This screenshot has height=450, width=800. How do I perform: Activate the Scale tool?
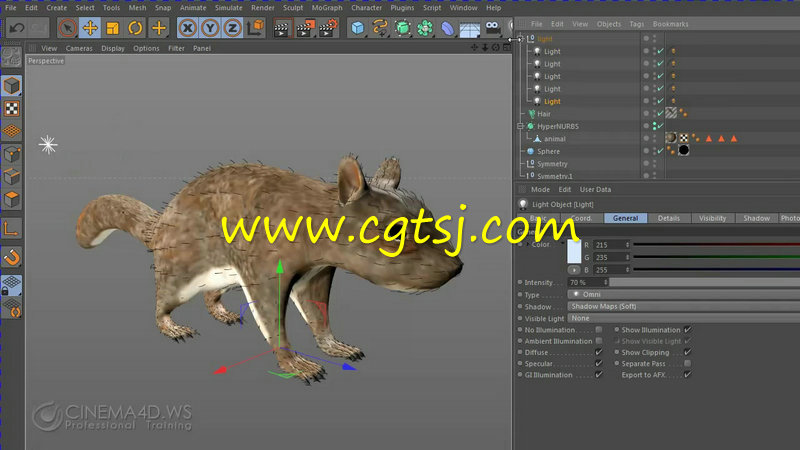(x=113, y=28)
